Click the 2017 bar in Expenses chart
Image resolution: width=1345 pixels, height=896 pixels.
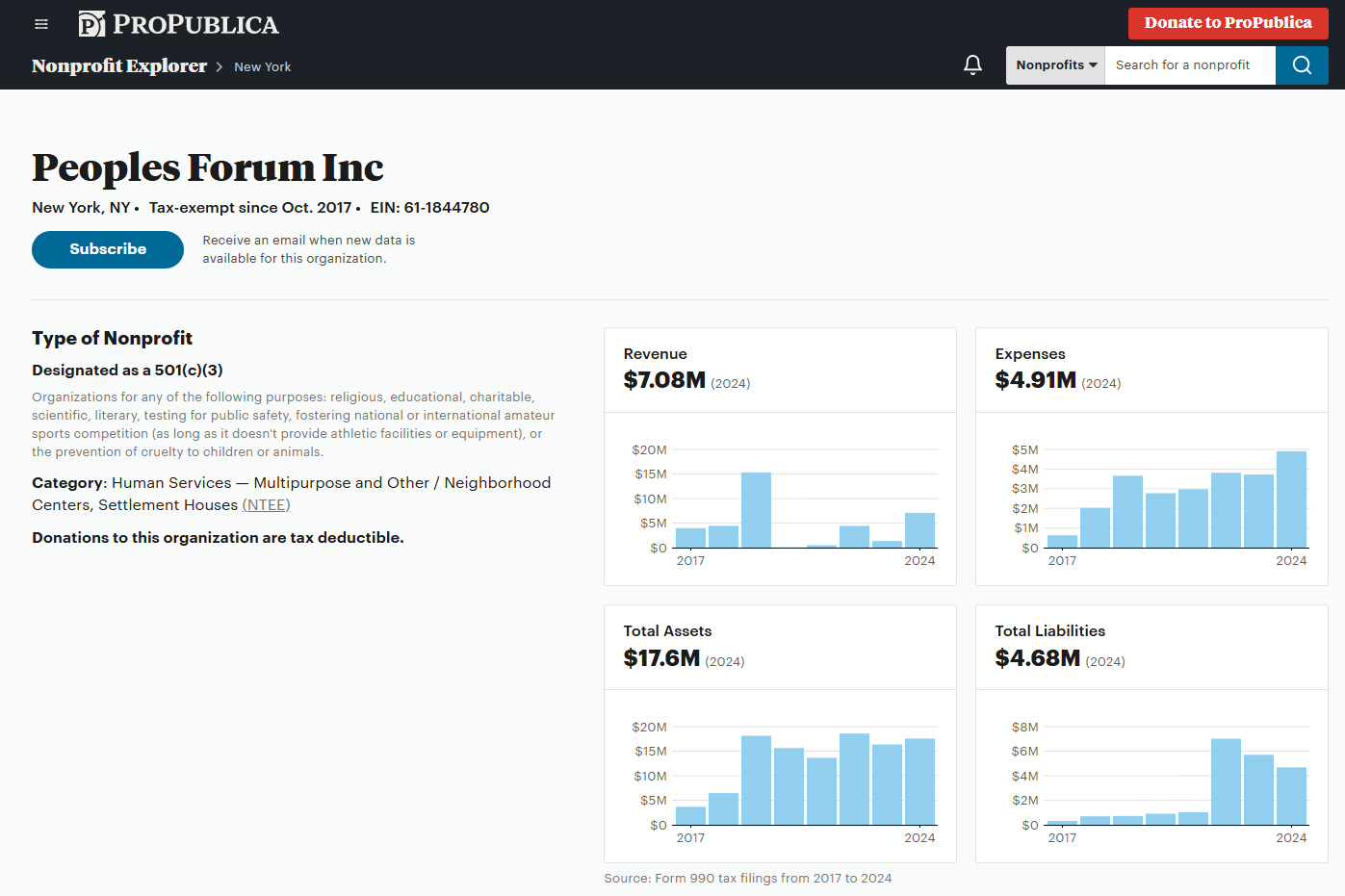(1062, 542)
